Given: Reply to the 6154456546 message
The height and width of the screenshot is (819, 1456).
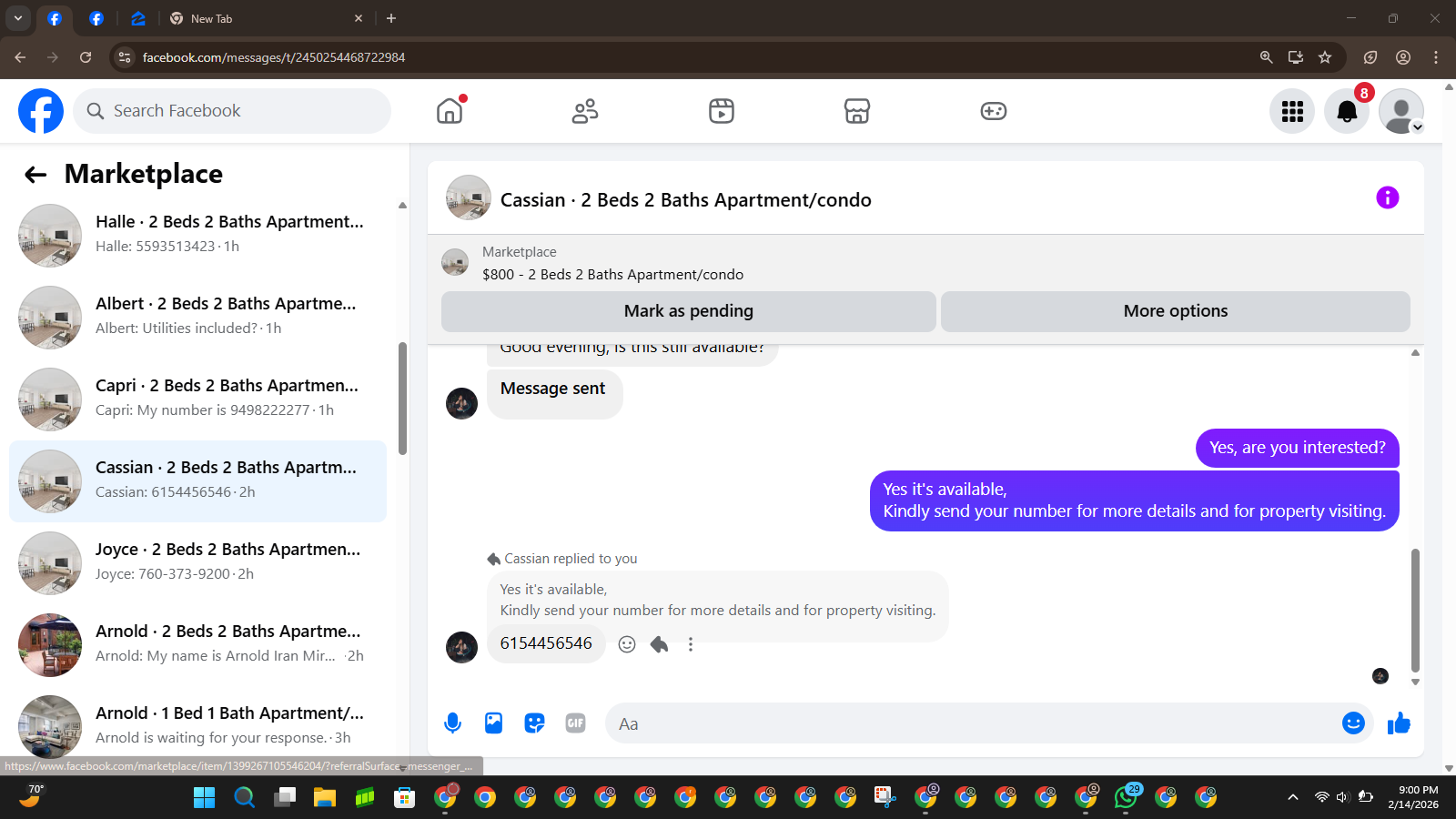Looking at the screenshot, I should 660,644.
